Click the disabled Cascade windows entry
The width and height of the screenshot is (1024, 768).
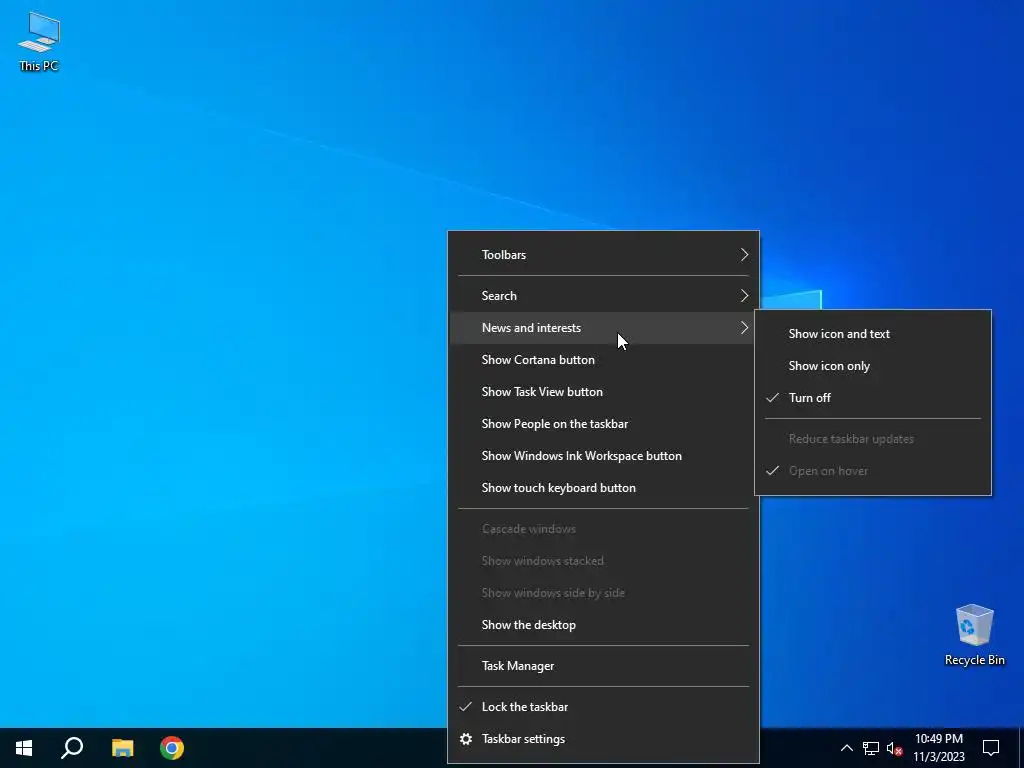[603, 529]
